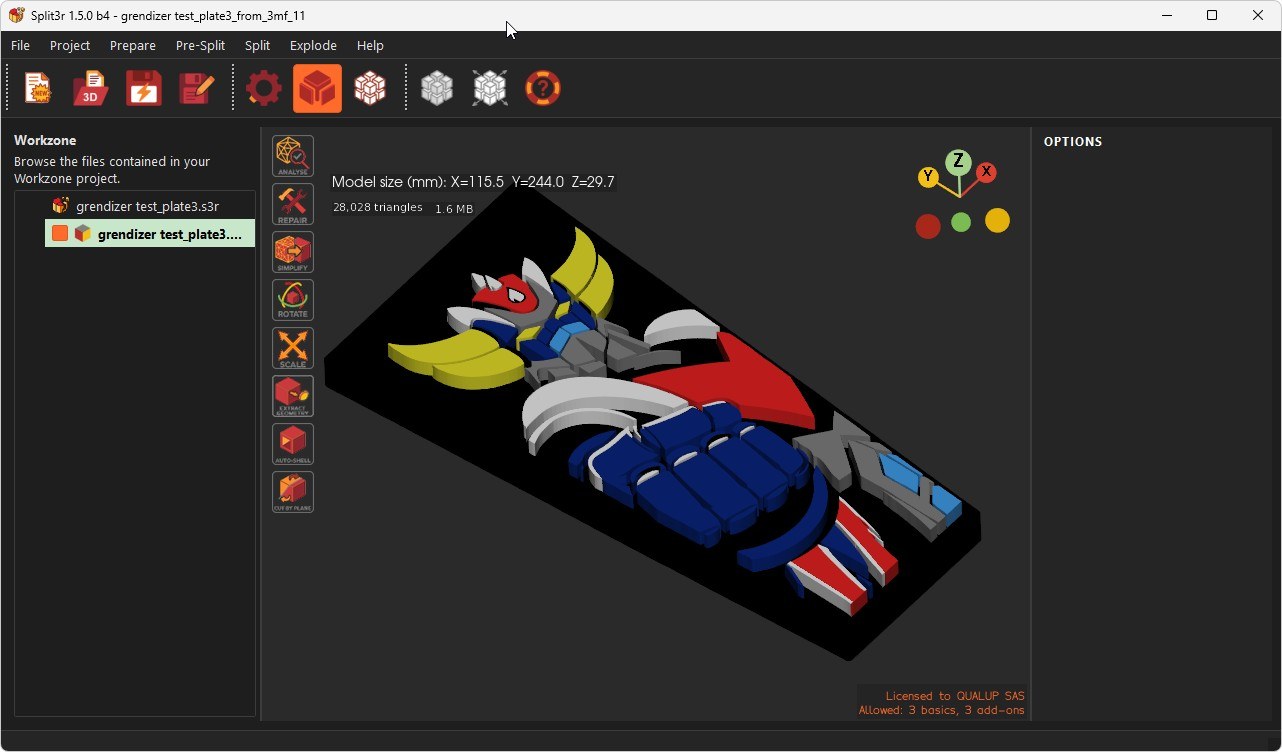This screenshot has height=752, width=1282.
Task: Open the Prepare menu
Action: click(x=133, y=45)
